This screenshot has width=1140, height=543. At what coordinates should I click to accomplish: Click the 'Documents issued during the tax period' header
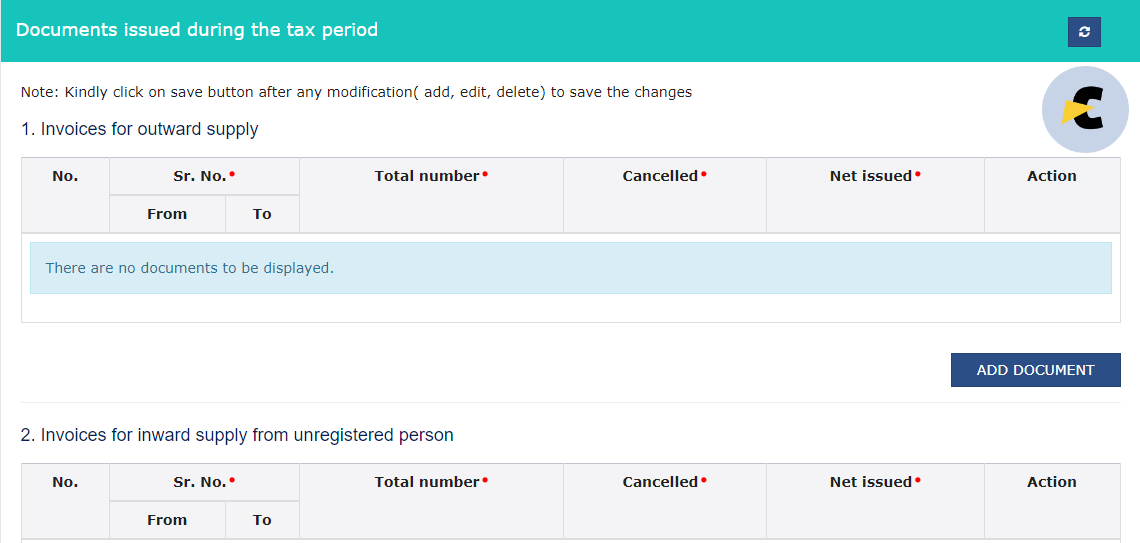[x=197, y=31]
